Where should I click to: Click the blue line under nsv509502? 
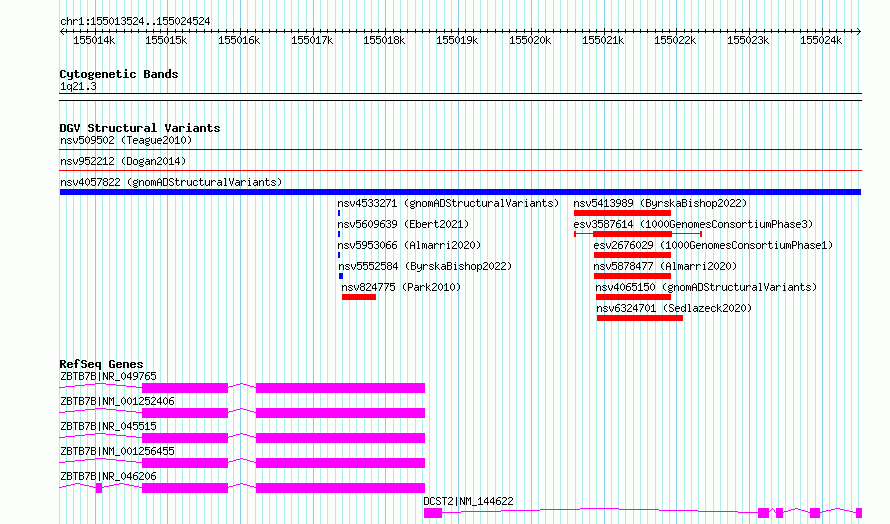(x=460, y=150)
